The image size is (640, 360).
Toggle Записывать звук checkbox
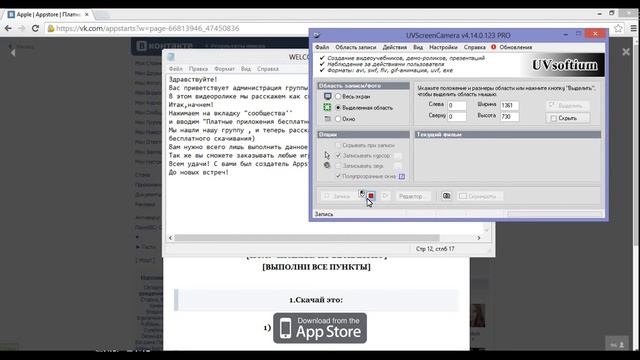pos(338,166)
